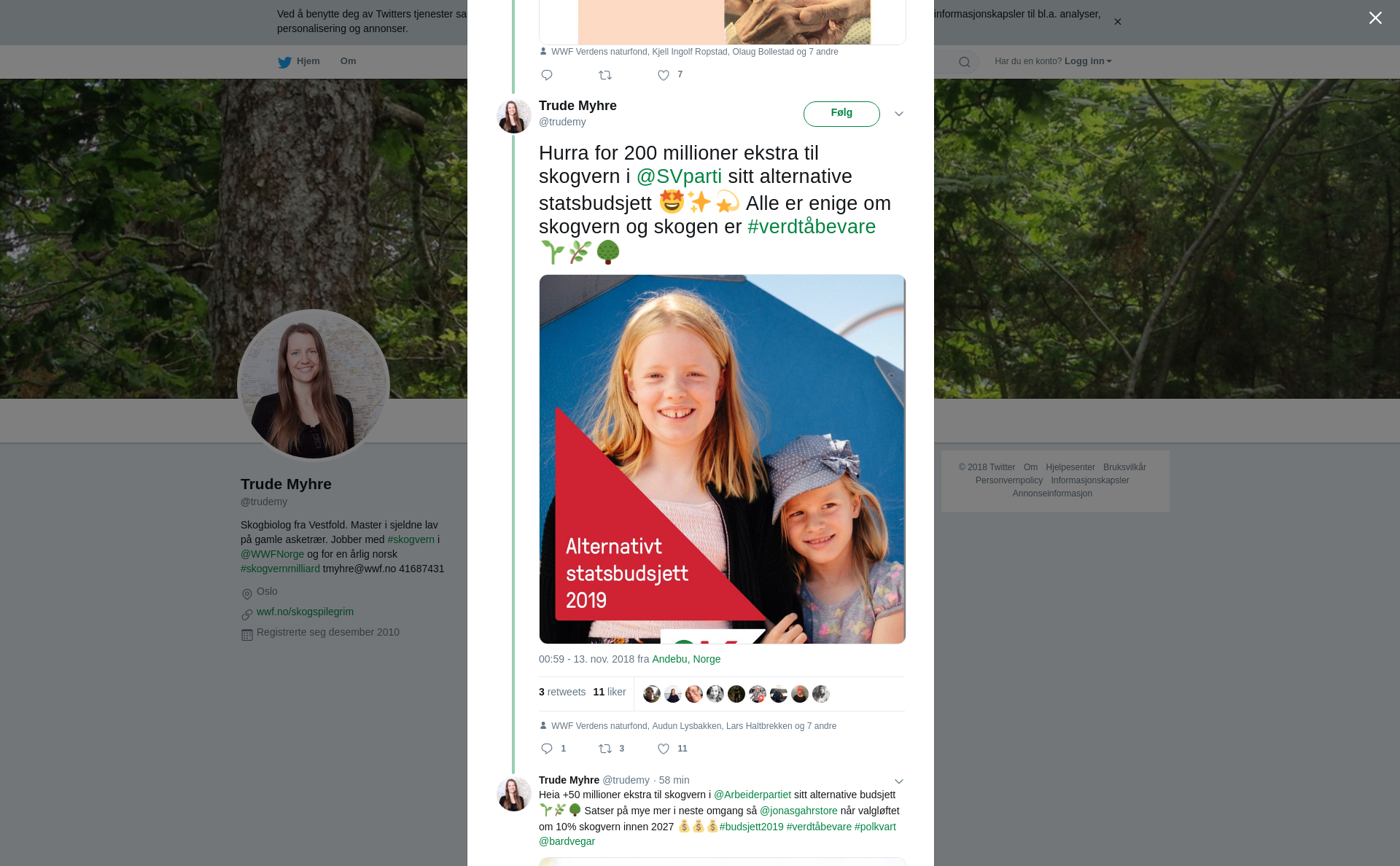Open the Om menu item
Viewport: 1400px width, 866px height.
click(348, 61)
